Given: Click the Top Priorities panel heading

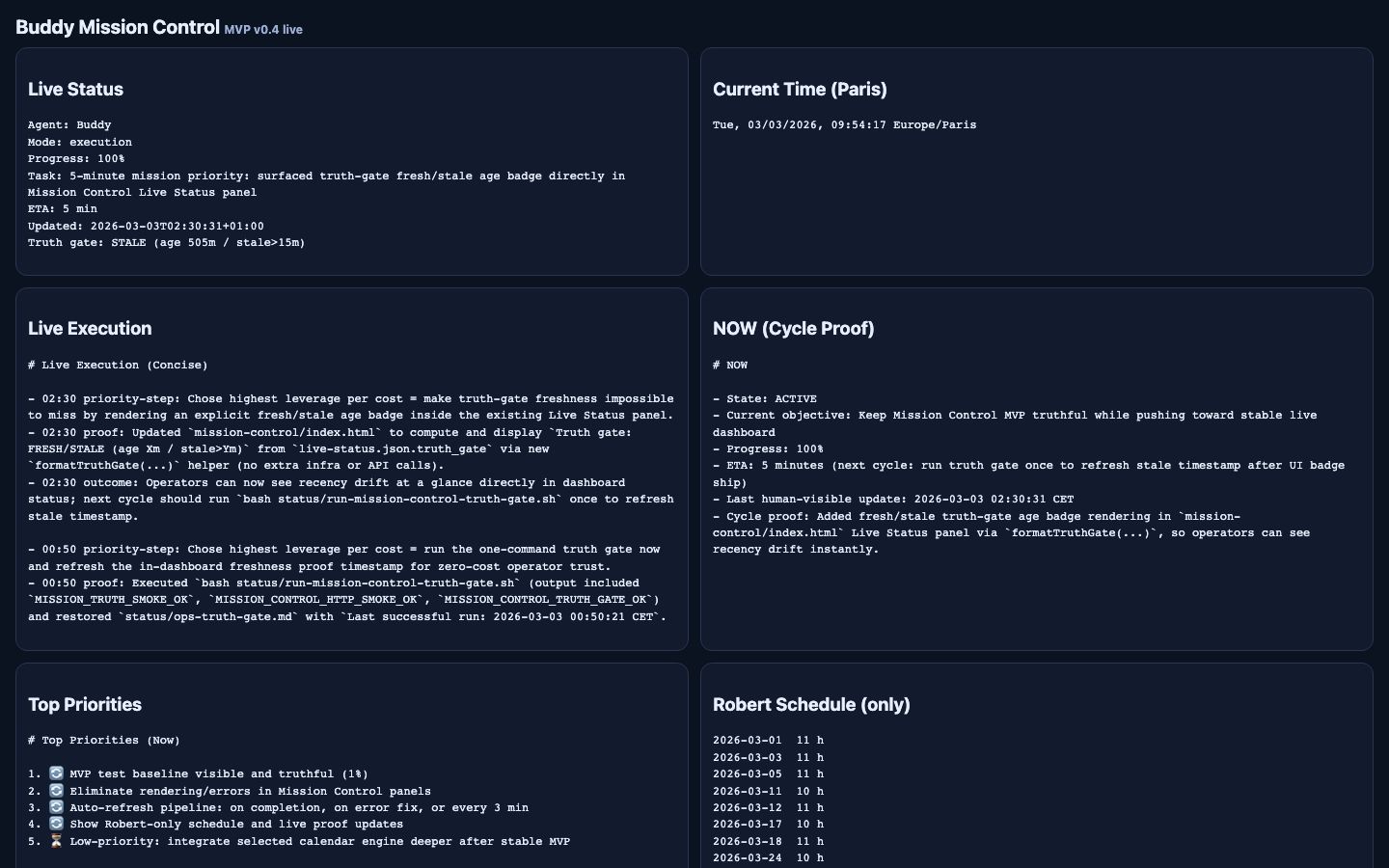Looking at the screenshot, I should pos(85,704).
